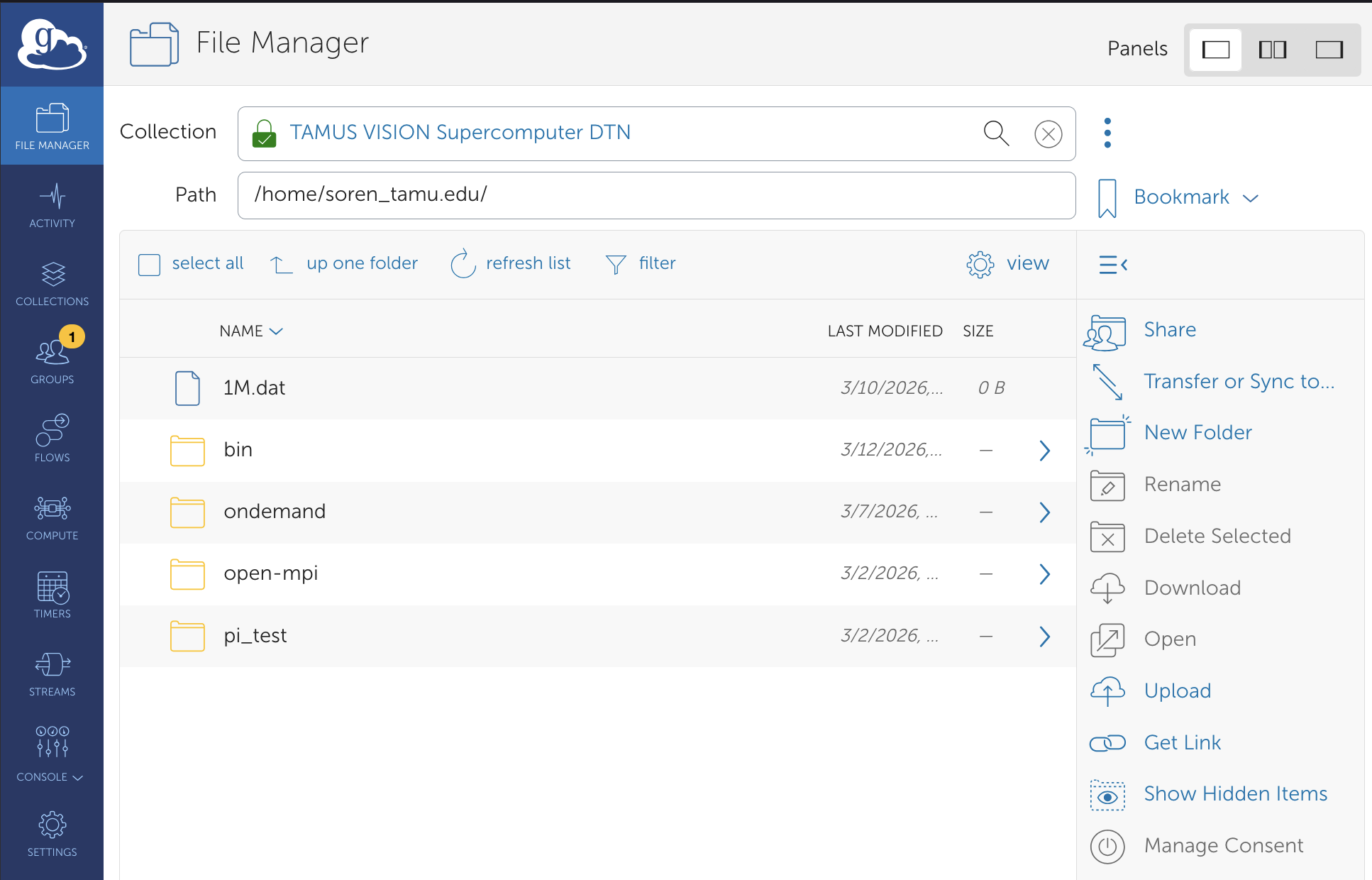Toggle the select all checkbox
The width and height of the screenshot is (1372, 880).
pyautogui.click(x=150, y=263)
